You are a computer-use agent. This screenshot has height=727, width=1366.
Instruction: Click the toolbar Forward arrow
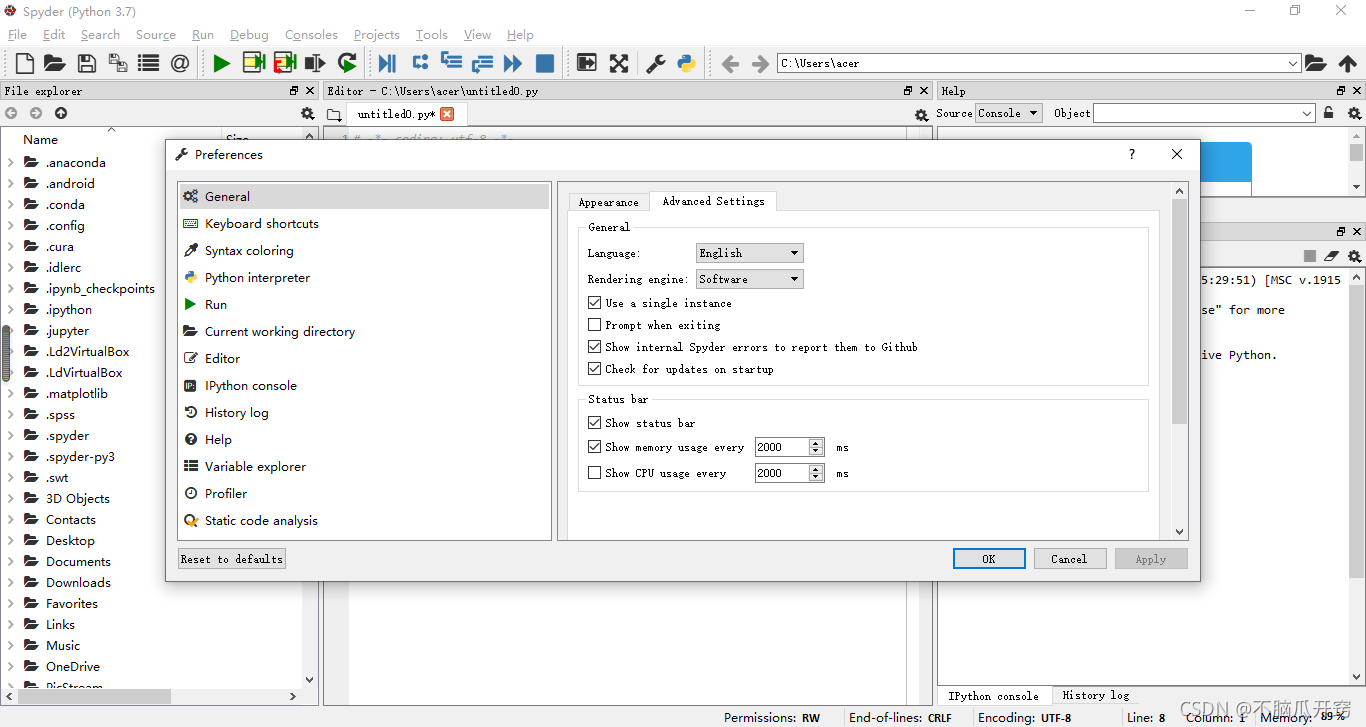pos(760,63)
